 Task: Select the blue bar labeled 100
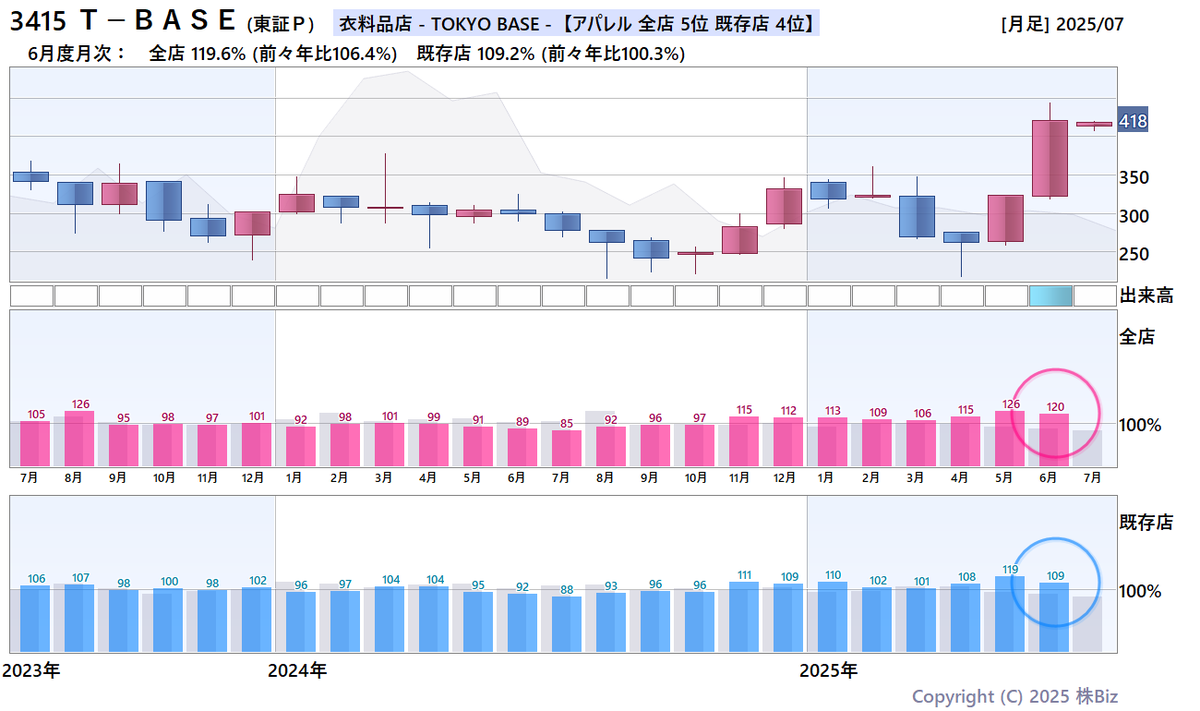point(168,619)
